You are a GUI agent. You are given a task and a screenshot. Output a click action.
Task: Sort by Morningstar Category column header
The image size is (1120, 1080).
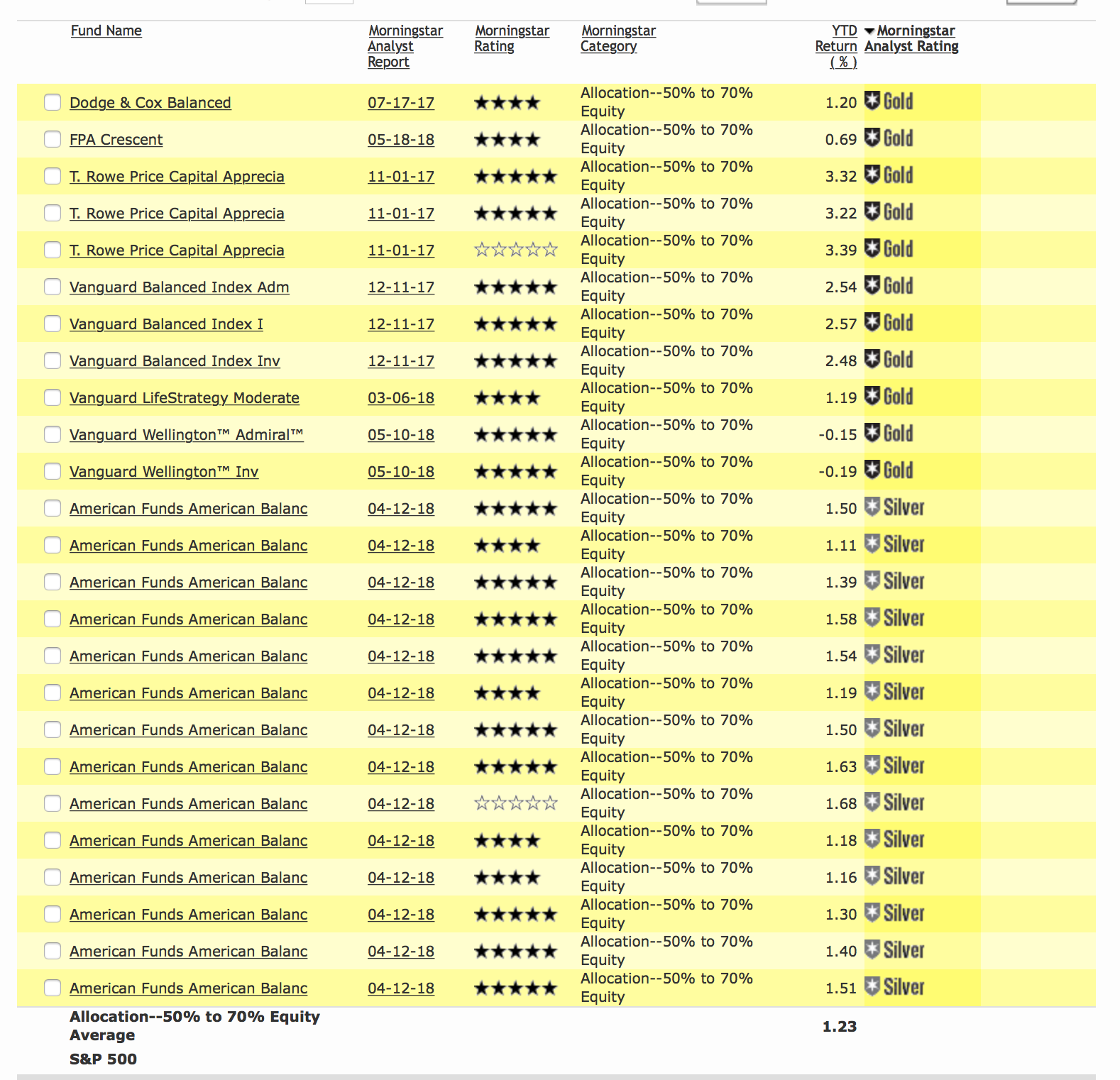pyautogui.click(x=618, y=38)
